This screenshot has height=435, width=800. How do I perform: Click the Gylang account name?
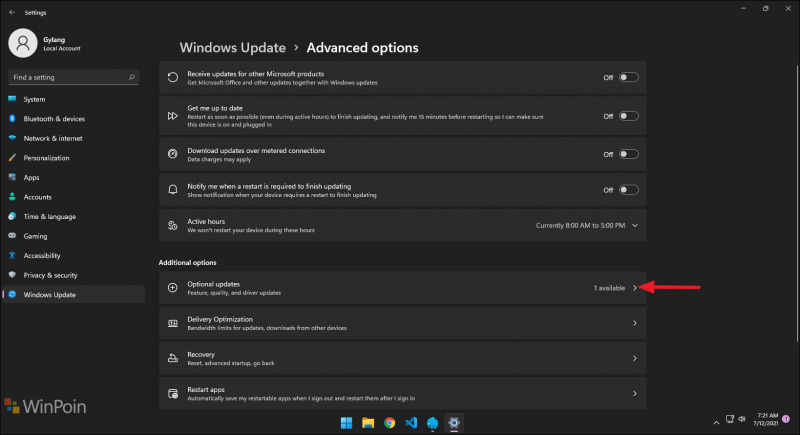point(54,39)
